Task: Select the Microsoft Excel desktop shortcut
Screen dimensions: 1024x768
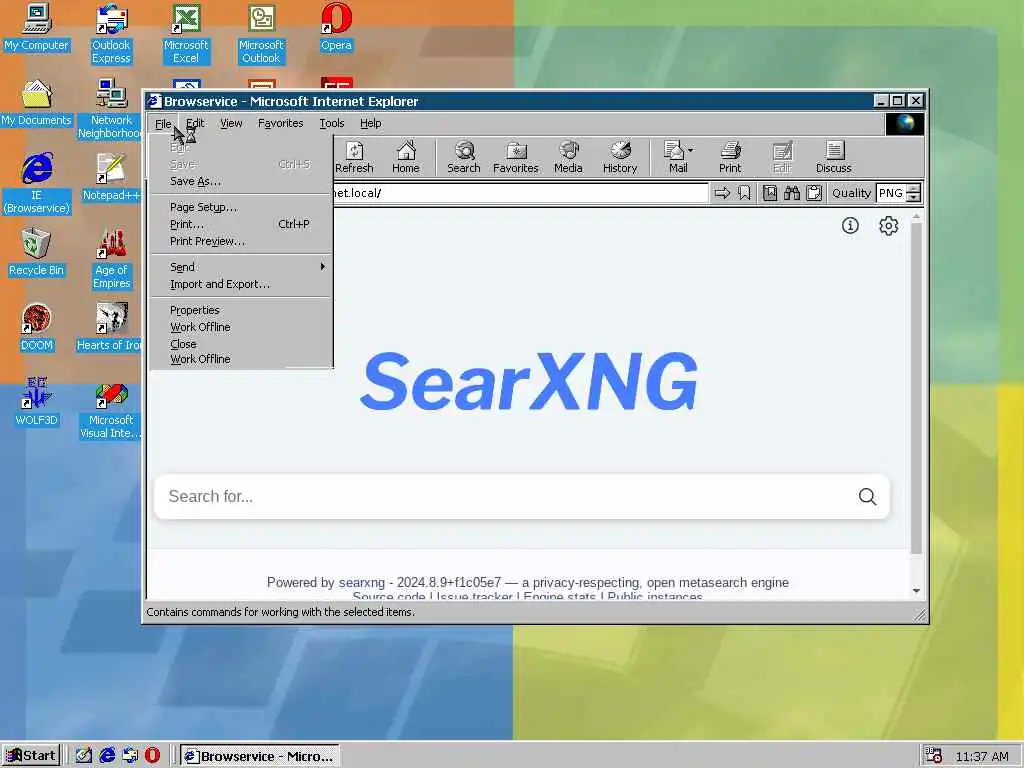Action: pyautogui.click(x=186, y=34)
